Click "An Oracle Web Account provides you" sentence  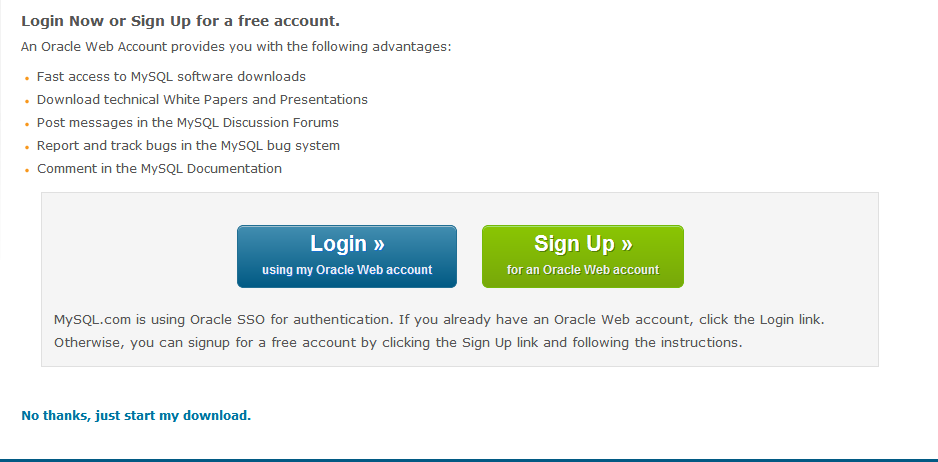tap(236, 47)
